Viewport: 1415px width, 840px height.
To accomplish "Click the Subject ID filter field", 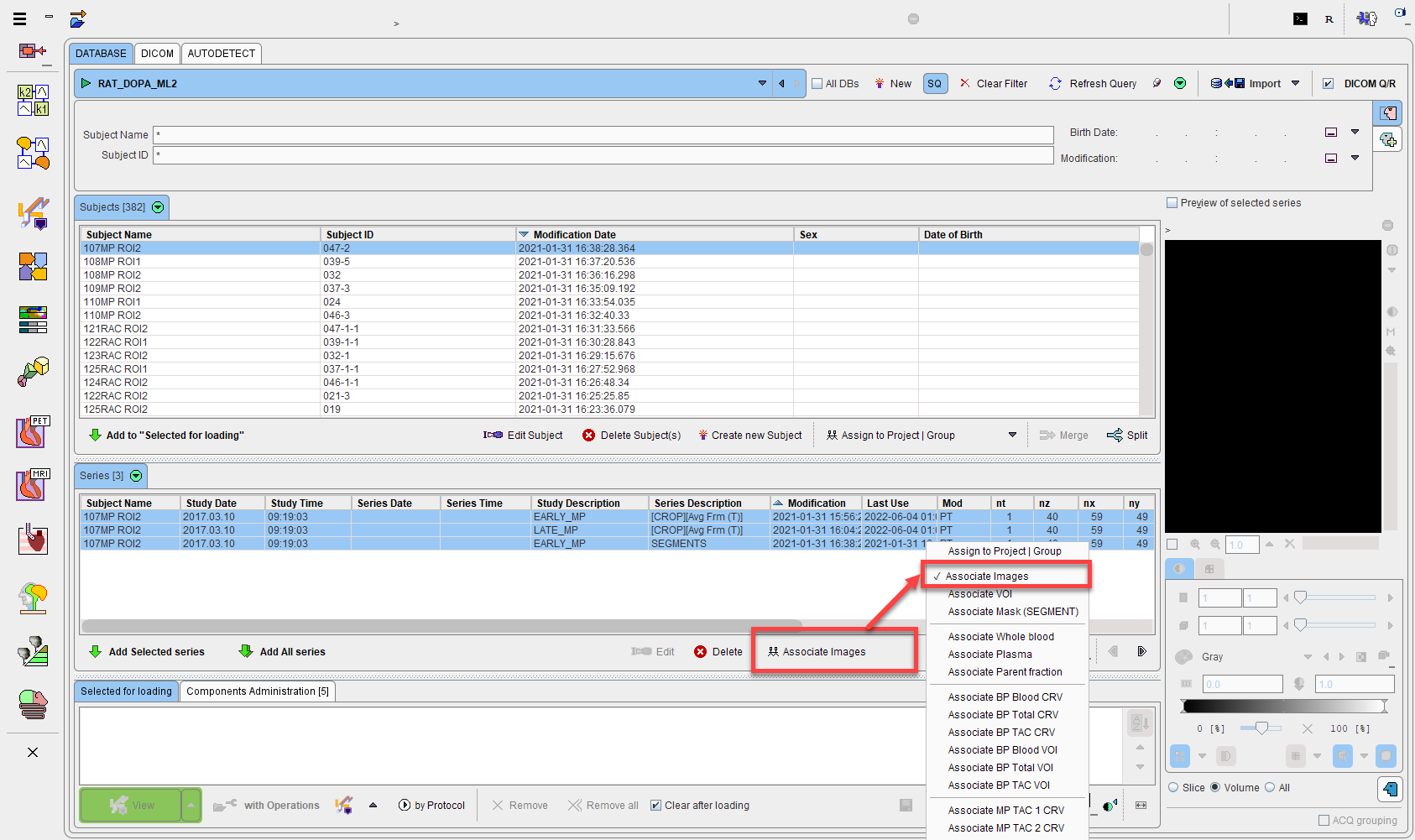I will click(x=603, y=155).
